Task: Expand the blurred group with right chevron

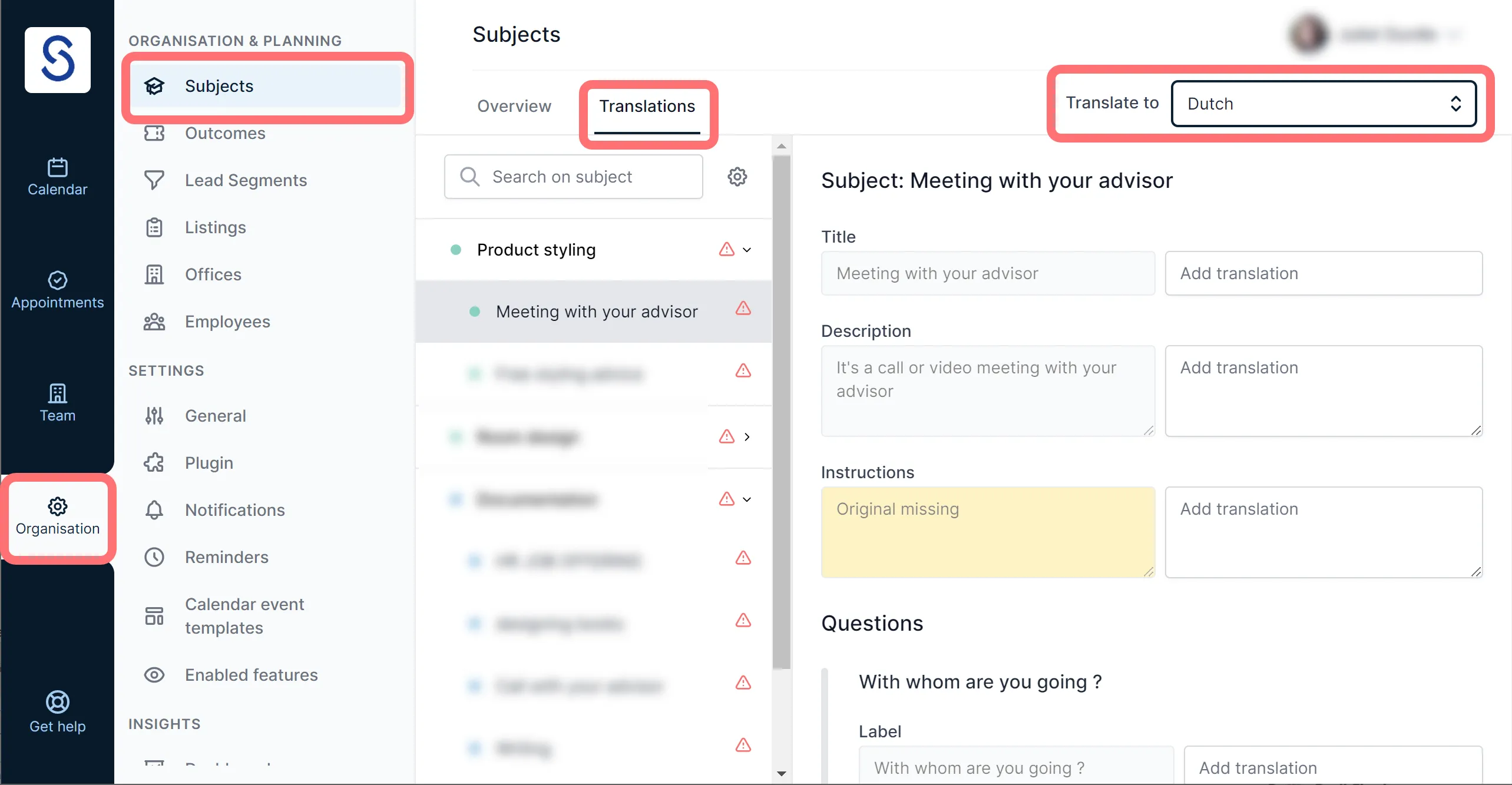Action: pos(747,437)
